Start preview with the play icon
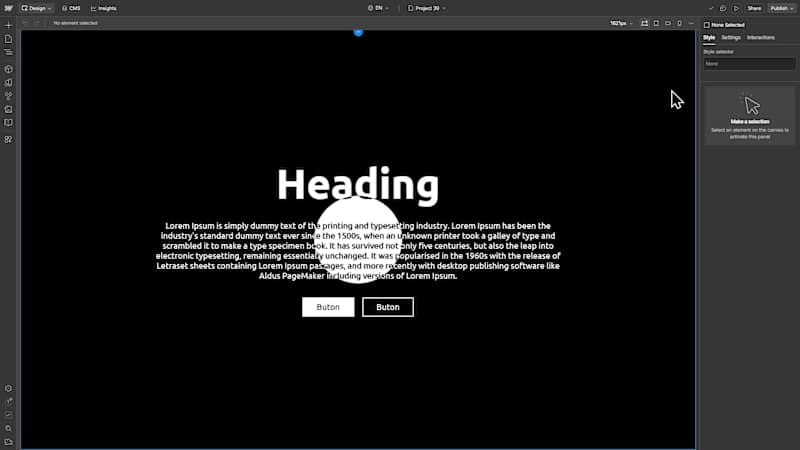 click(736, 9)
